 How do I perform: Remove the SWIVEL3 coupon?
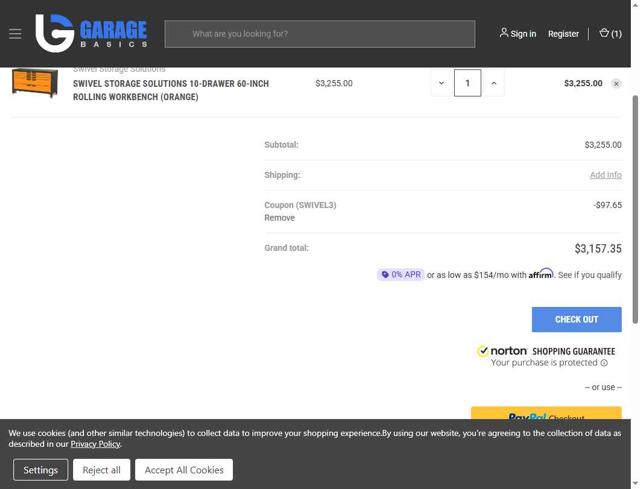pyautogui.click(x=279, y=218)
